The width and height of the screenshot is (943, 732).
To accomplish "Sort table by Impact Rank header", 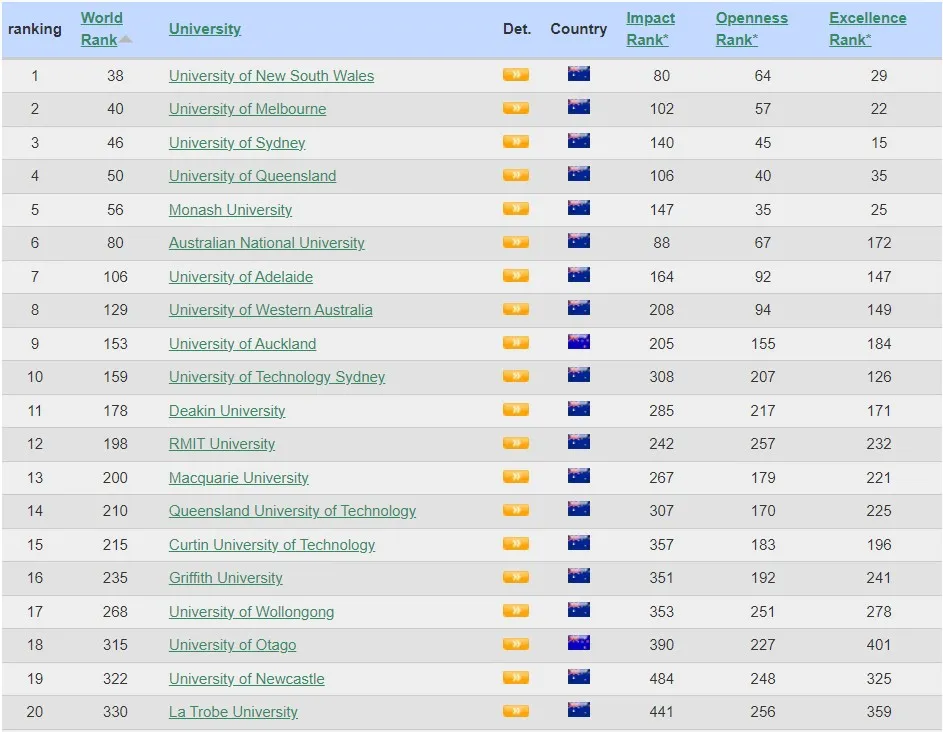I will click(650, 29).
